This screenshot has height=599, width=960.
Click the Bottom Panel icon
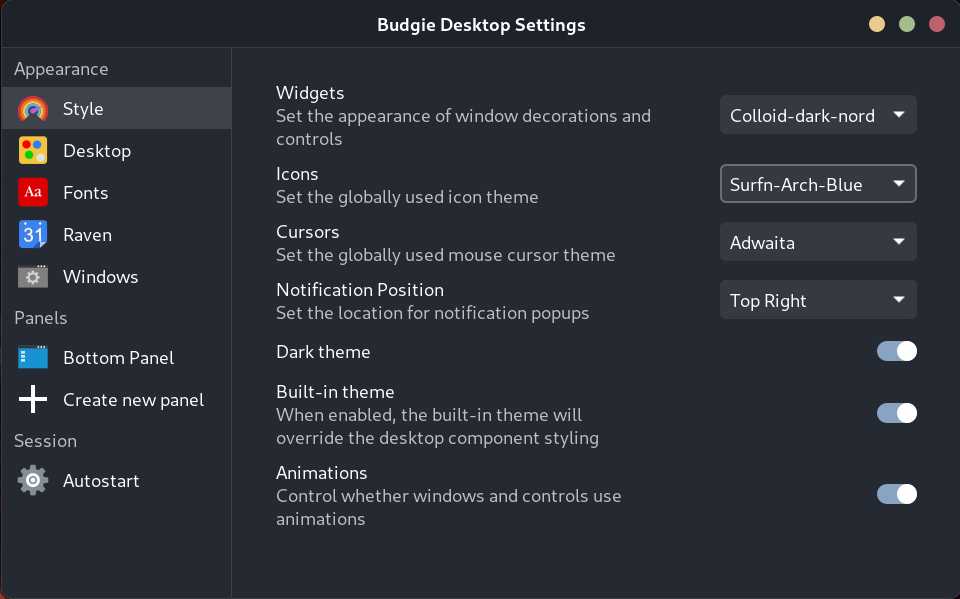(33, 358)
